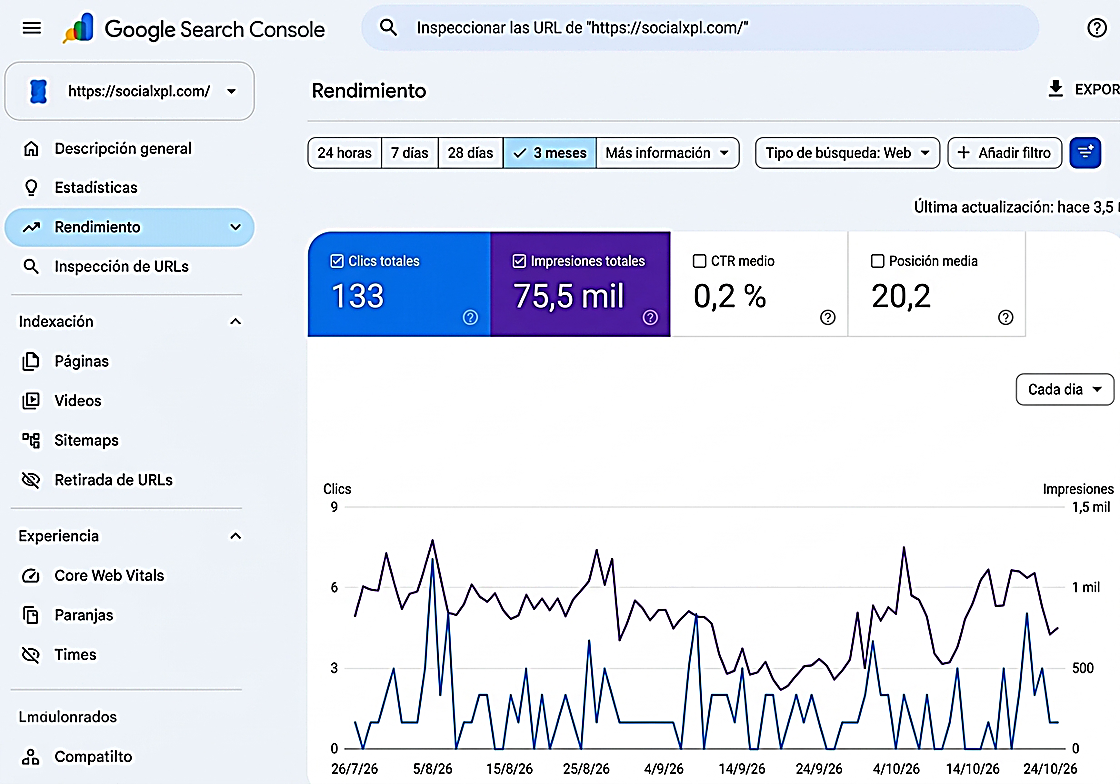Click the crossed-eye icon beside Times
The width and height of the screenshot is (1120, 784).
tap(31, 655)
